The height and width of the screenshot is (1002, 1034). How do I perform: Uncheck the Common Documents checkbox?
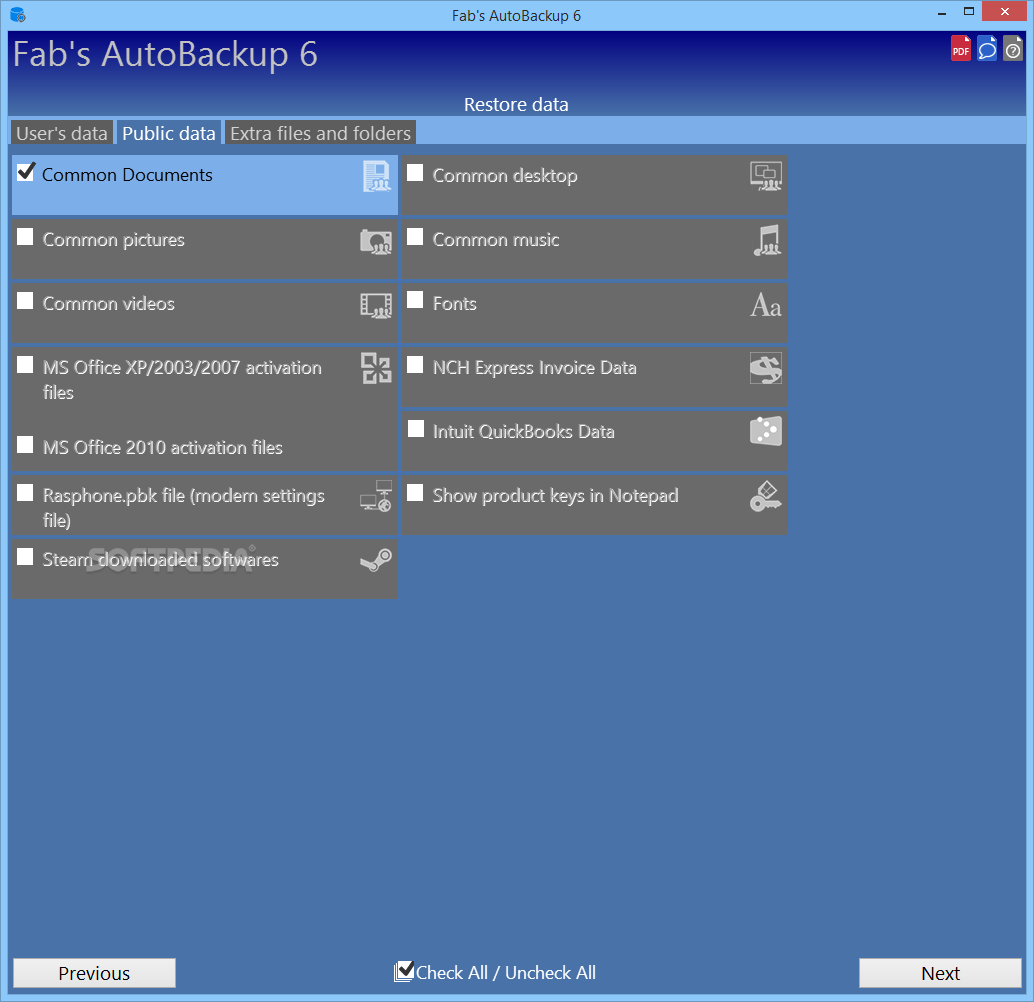(x=26, y=172)
